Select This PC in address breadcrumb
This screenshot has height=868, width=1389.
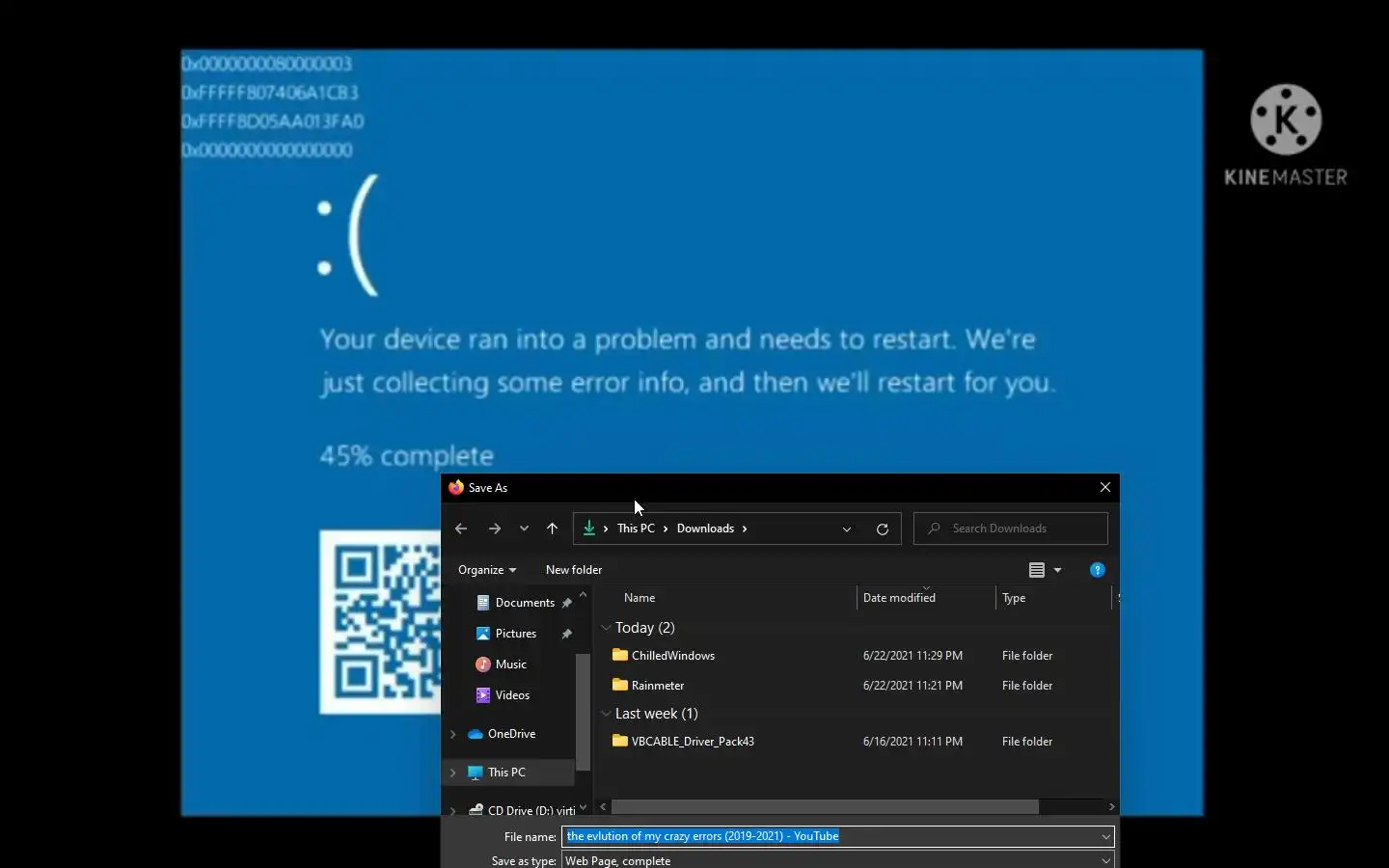tap(636, 529)
